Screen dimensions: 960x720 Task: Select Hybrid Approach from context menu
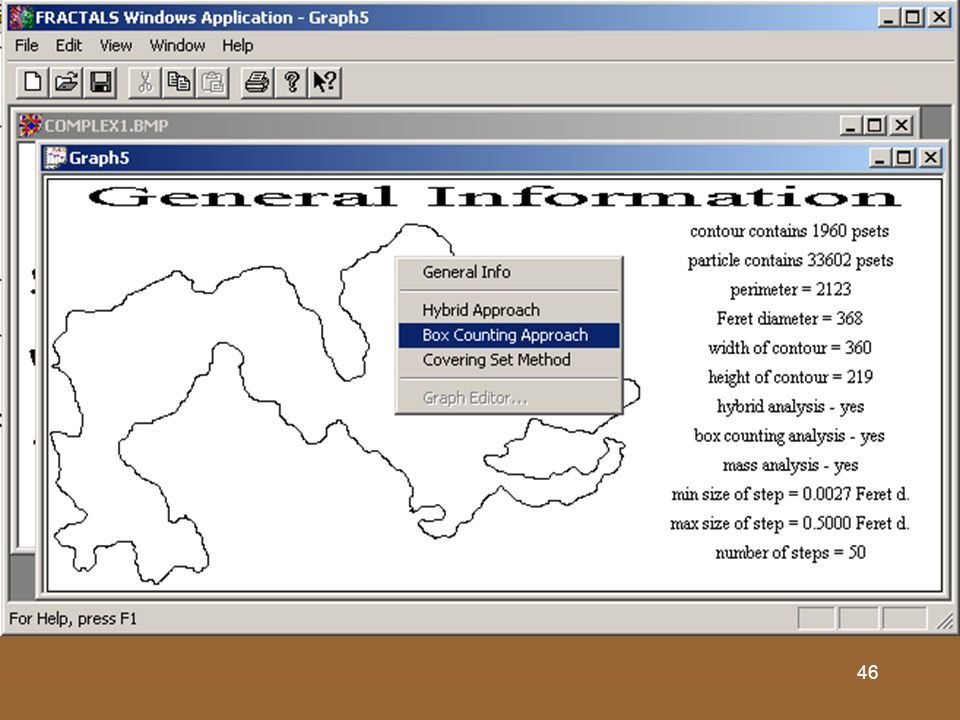[509, 310]
